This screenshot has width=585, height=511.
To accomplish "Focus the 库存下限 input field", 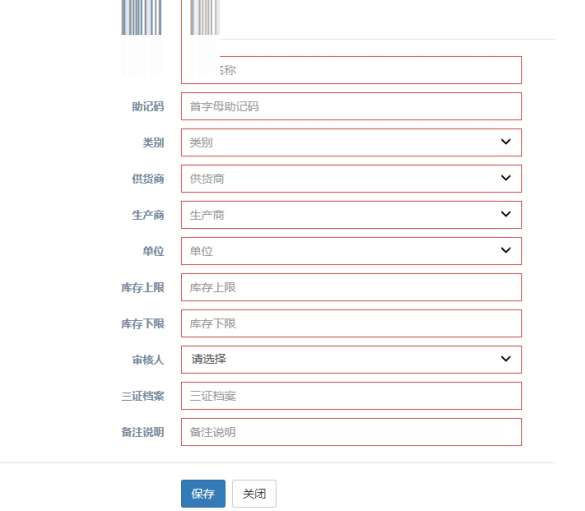I will pos(351,323).
